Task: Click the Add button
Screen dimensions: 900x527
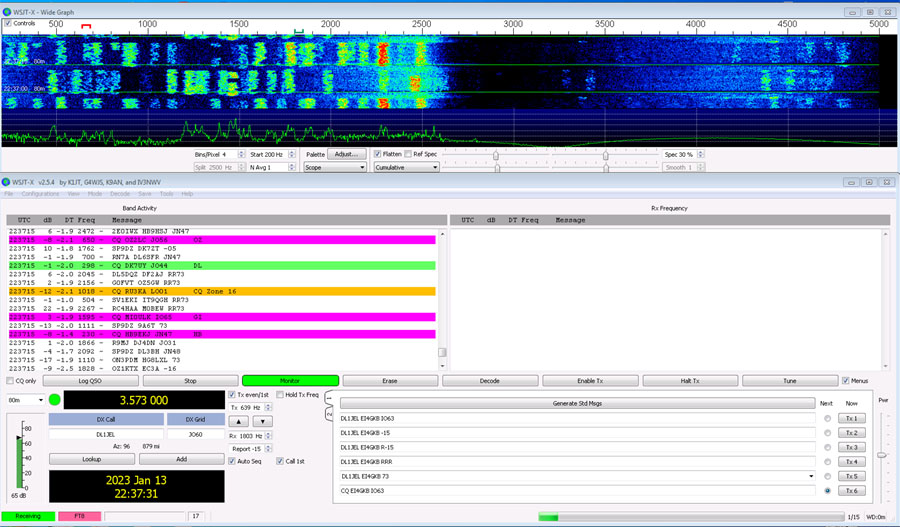Action: coord(181,459)
